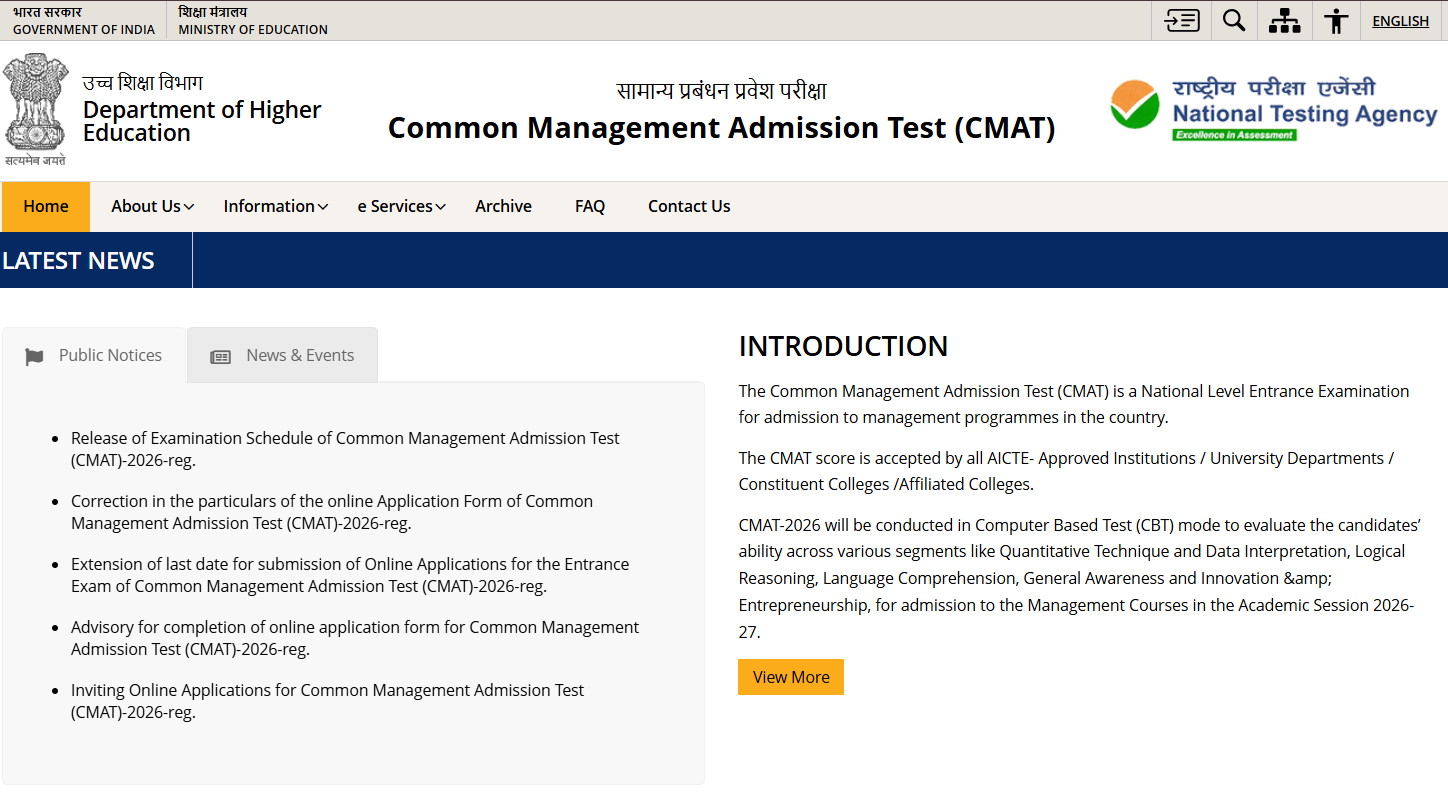Open the accessibility options icon
Image resolution: width=1448 pixels, height=801 pixels.
(x=1336, y=20)
